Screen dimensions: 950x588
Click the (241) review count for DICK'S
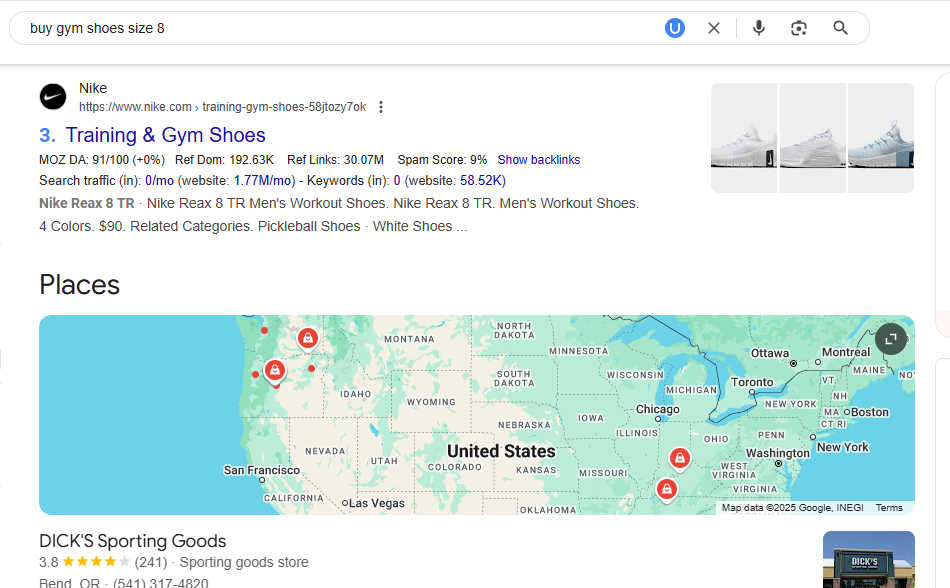[x=151, y=562]
